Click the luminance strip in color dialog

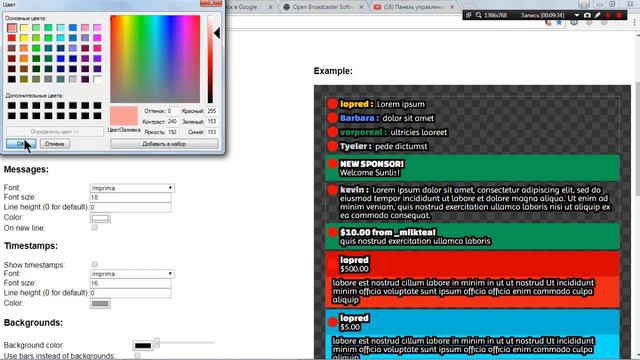tap(210, 59)
